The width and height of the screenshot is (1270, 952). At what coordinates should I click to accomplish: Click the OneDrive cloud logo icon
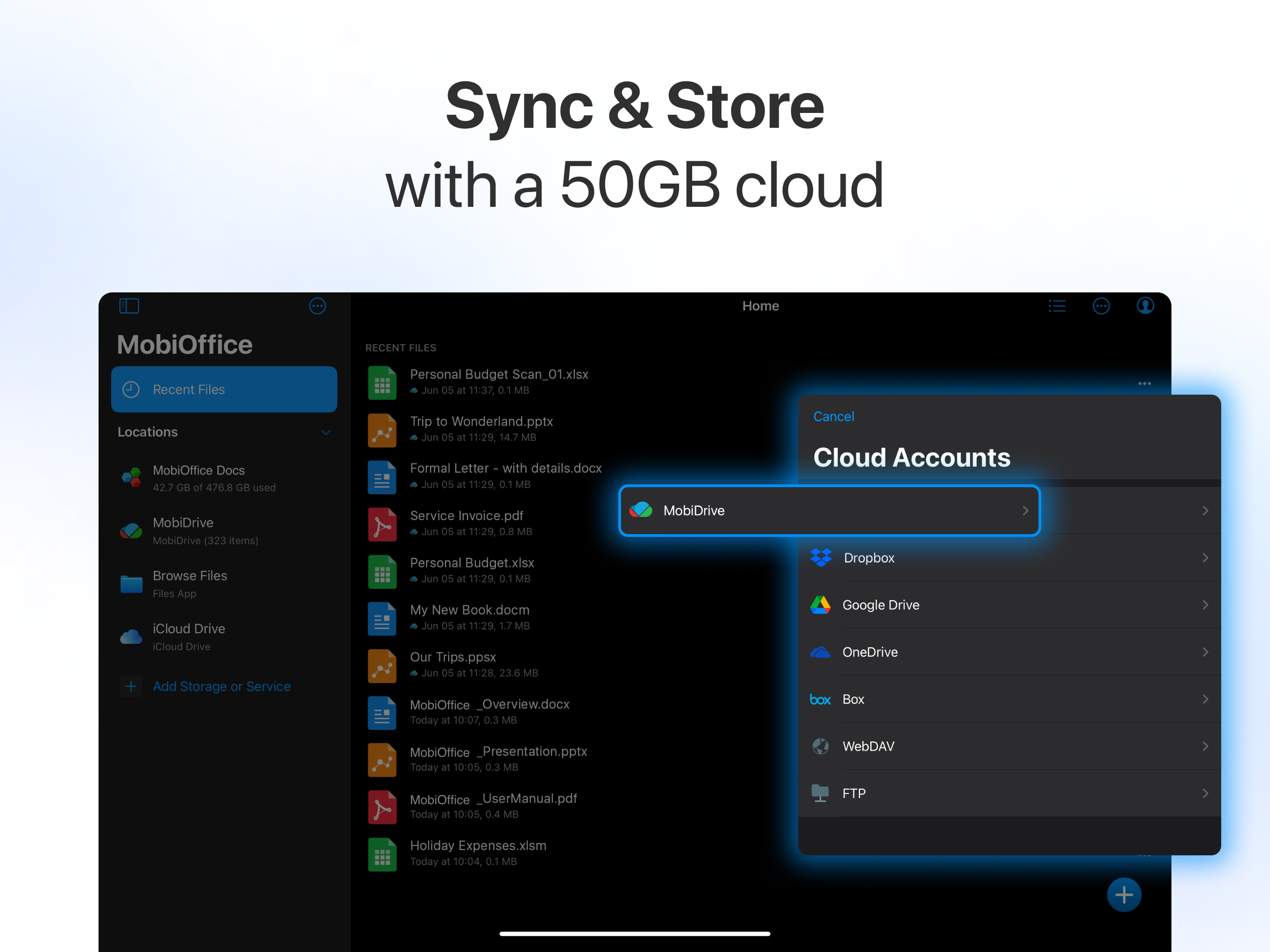820,652
